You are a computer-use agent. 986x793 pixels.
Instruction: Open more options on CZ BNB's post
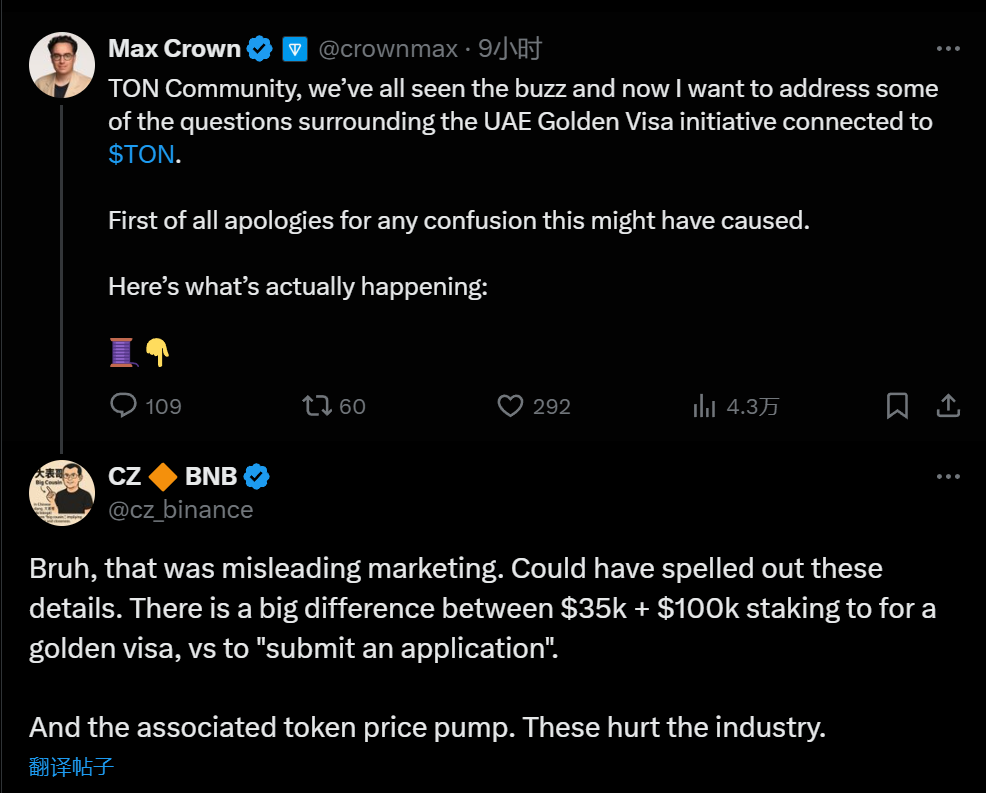[x=948, y=477]
